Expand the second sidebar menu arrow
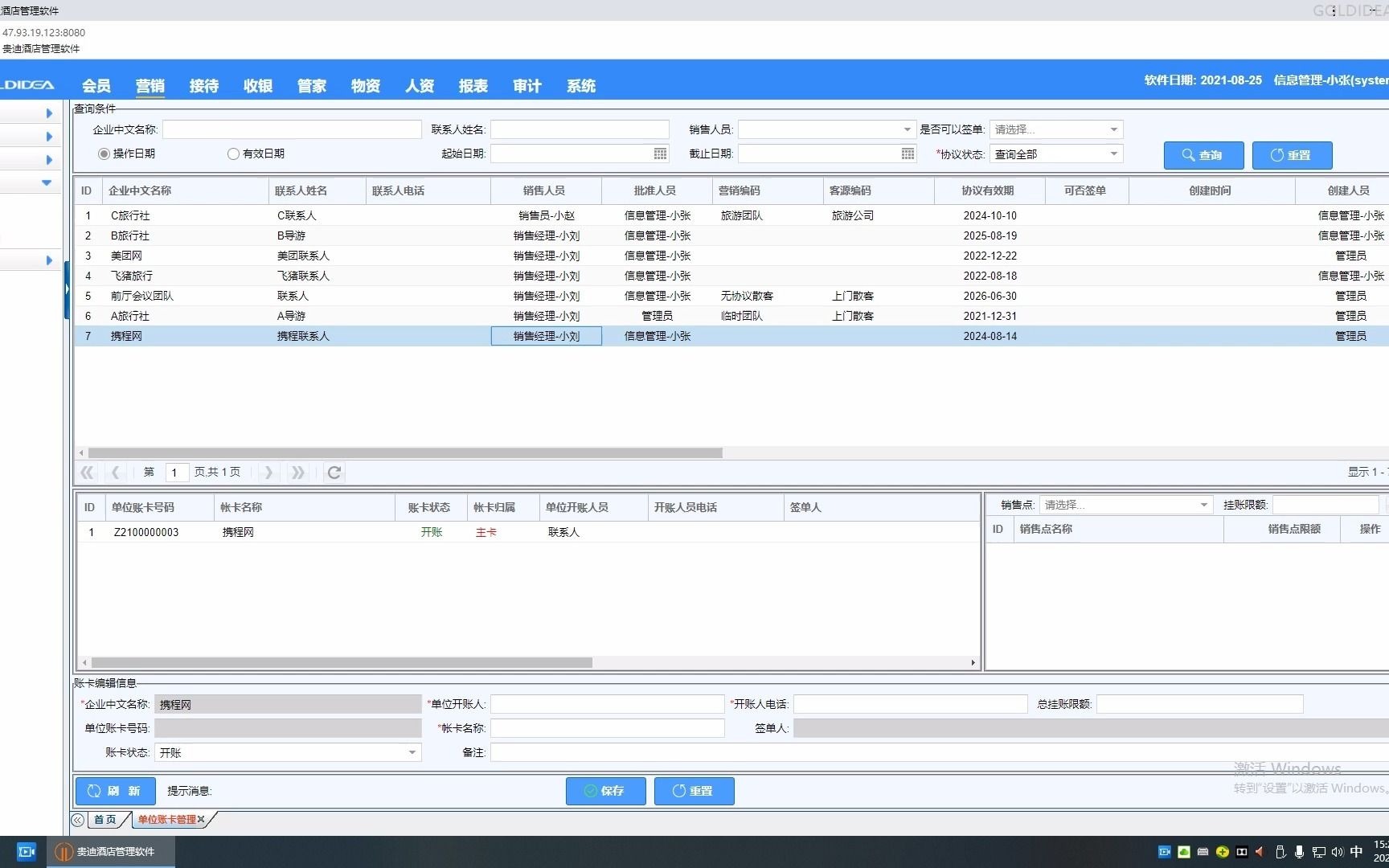 49,137
